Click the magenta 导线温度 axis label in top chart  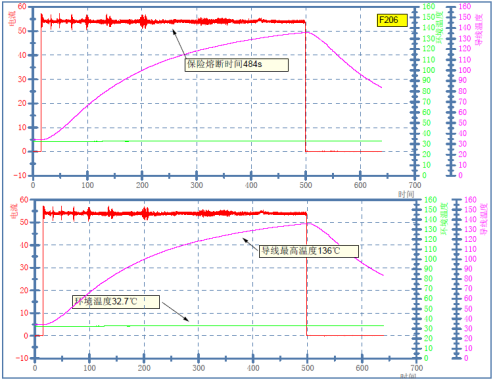click(479, 30)
